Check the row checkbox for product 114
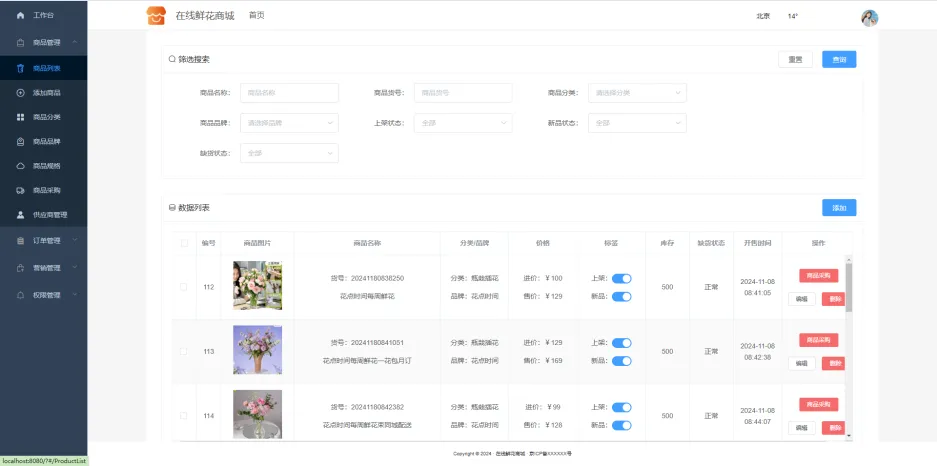The image size is (937, 466). 183,415
